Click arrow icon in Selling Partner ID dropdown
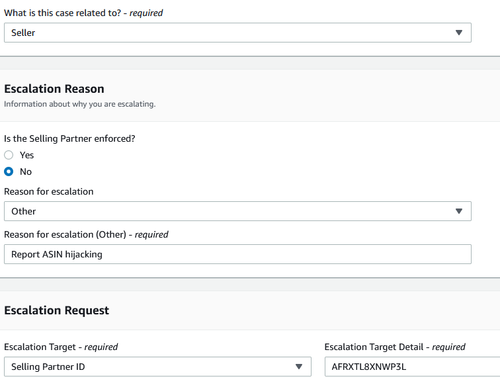The image size is (500, 378). 299,367
